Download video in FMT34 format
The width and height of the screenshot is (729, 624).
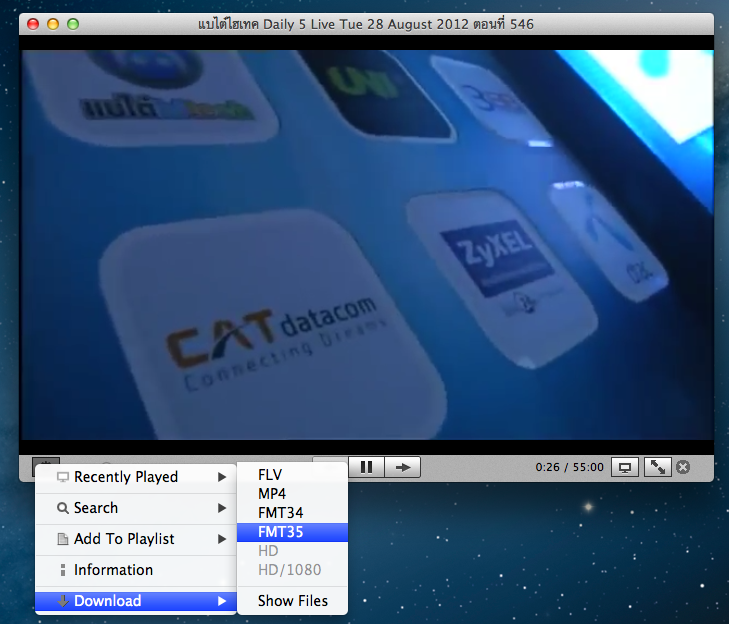[x=292, y=513]
